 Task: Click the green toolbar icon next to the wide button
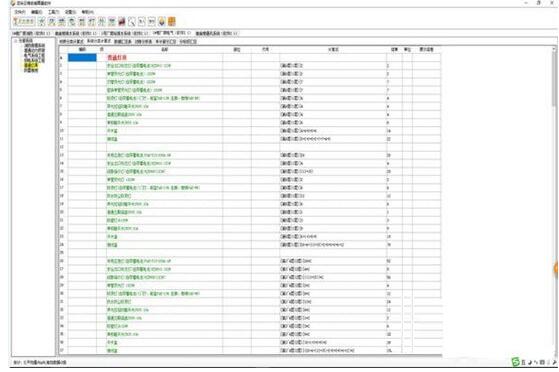click(42, 22)
